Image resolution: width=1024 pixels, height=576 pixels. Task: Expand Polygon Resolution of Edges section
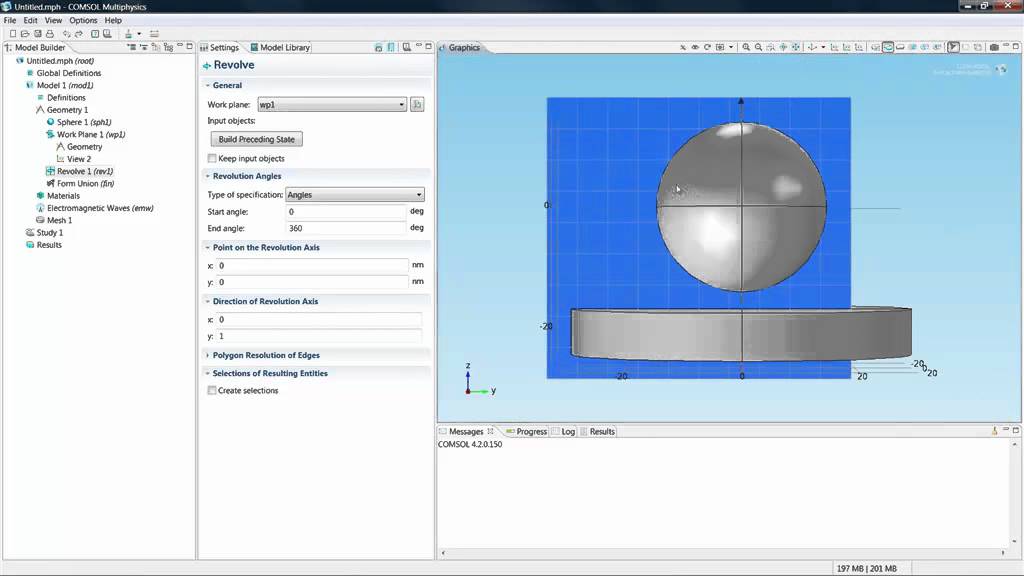coord(208,355)
